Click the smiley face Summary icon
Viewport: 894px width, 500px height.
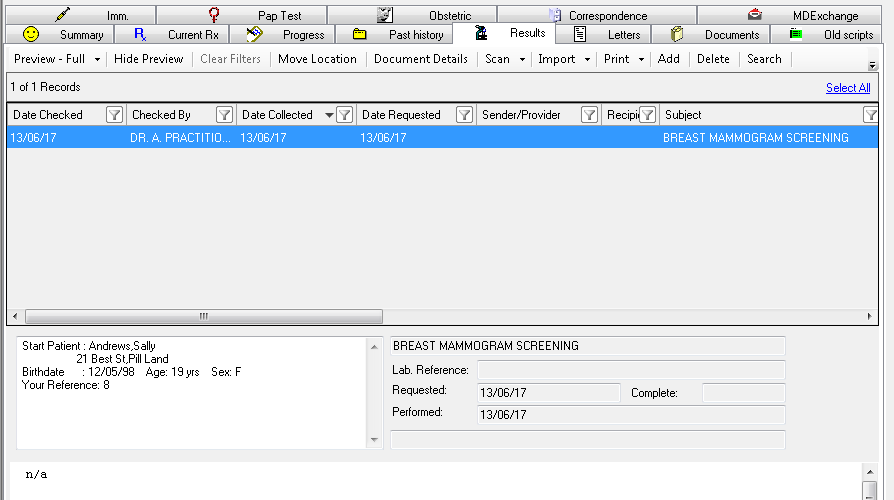(x=31, y=34)
